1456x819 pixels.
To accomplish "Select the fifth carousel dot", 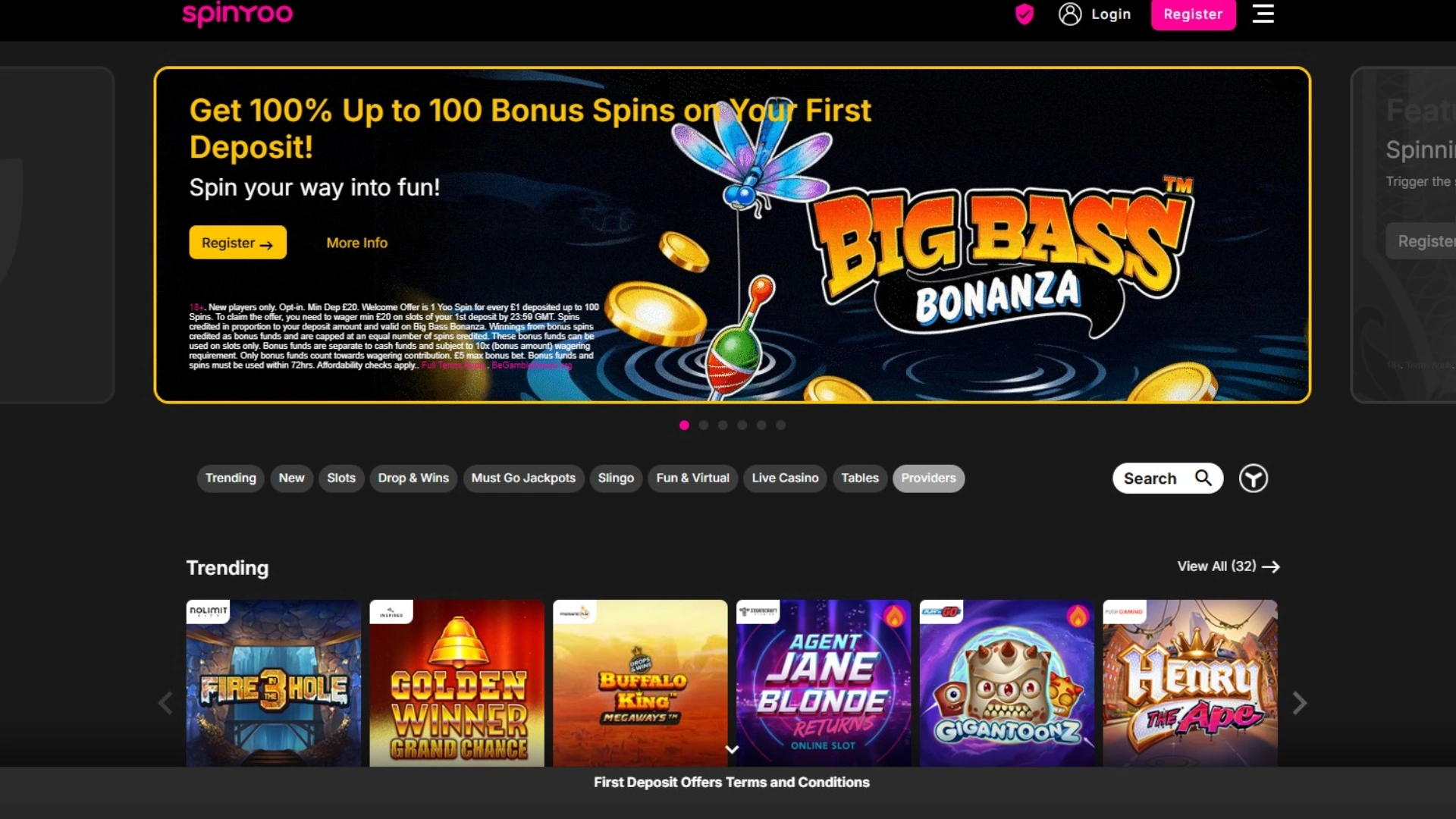I will click(x=761, y=425).
